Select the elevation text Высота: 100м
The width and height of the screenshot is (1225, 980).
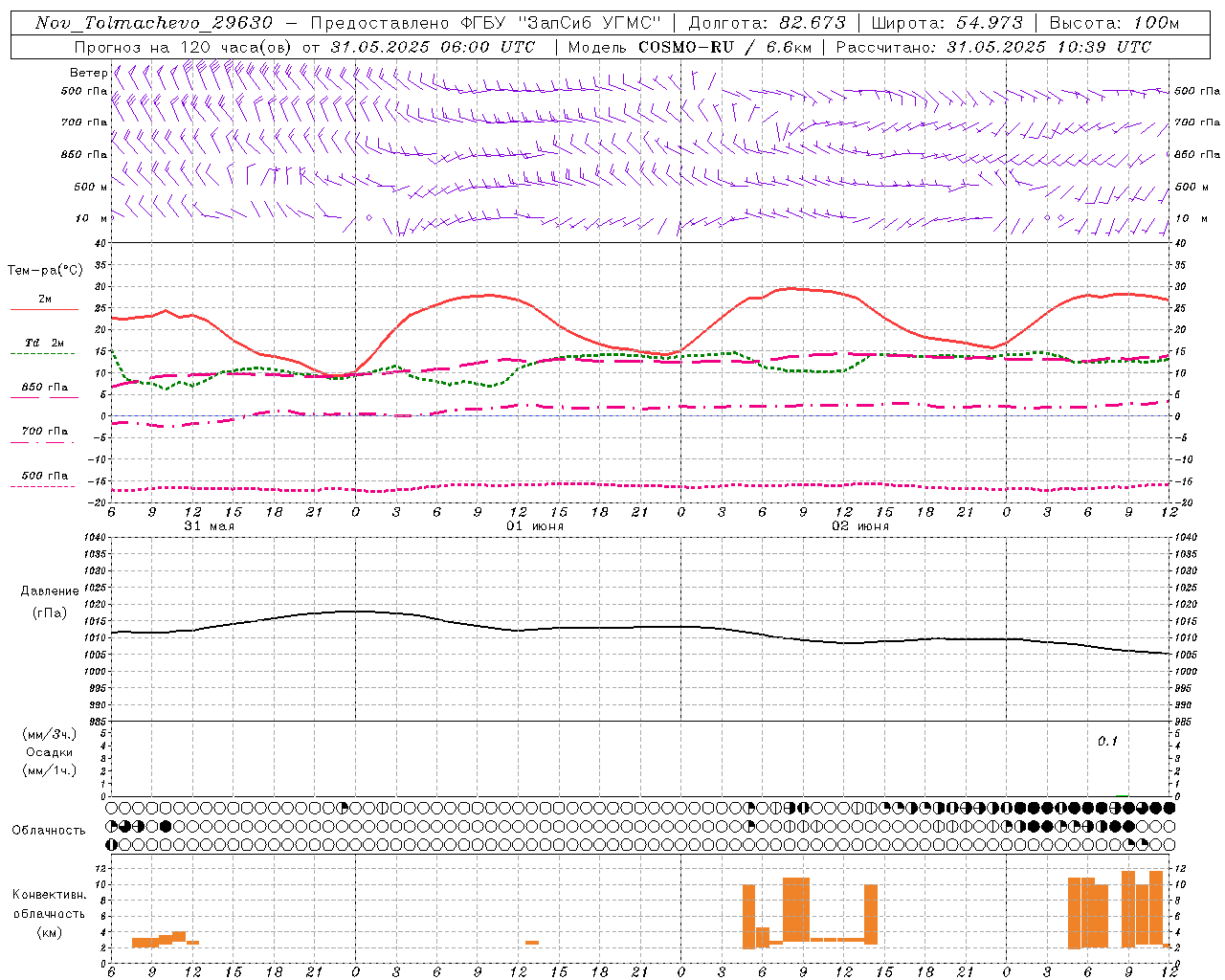coord(1115,23)
